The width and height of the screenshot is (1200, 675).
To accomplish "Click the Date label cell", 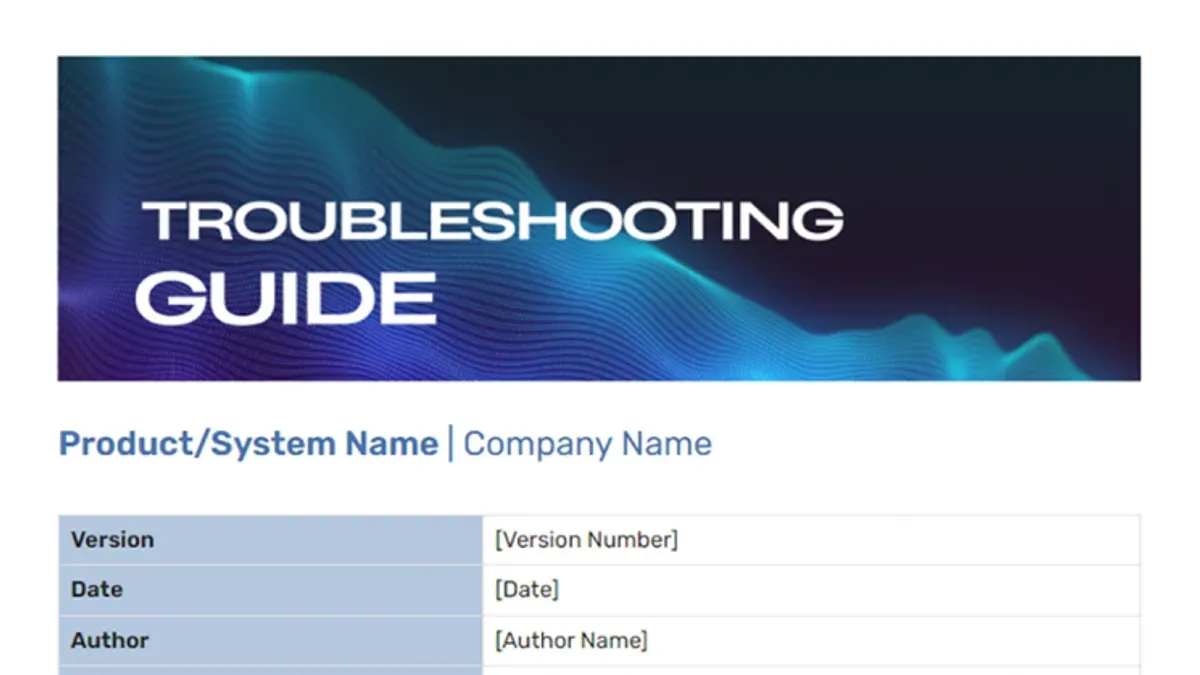I will tap(271, 590).
